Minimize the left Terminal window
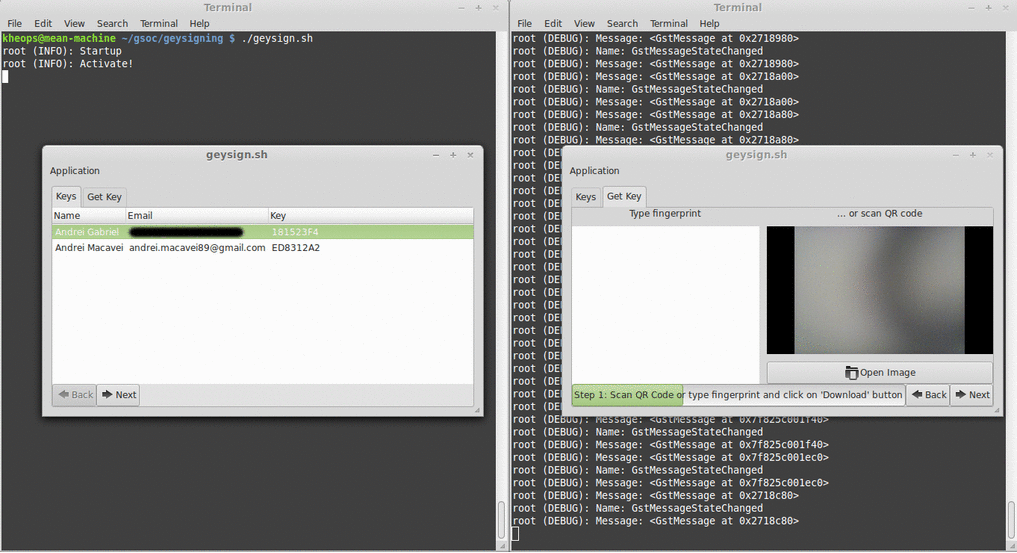 coord(461,8)
